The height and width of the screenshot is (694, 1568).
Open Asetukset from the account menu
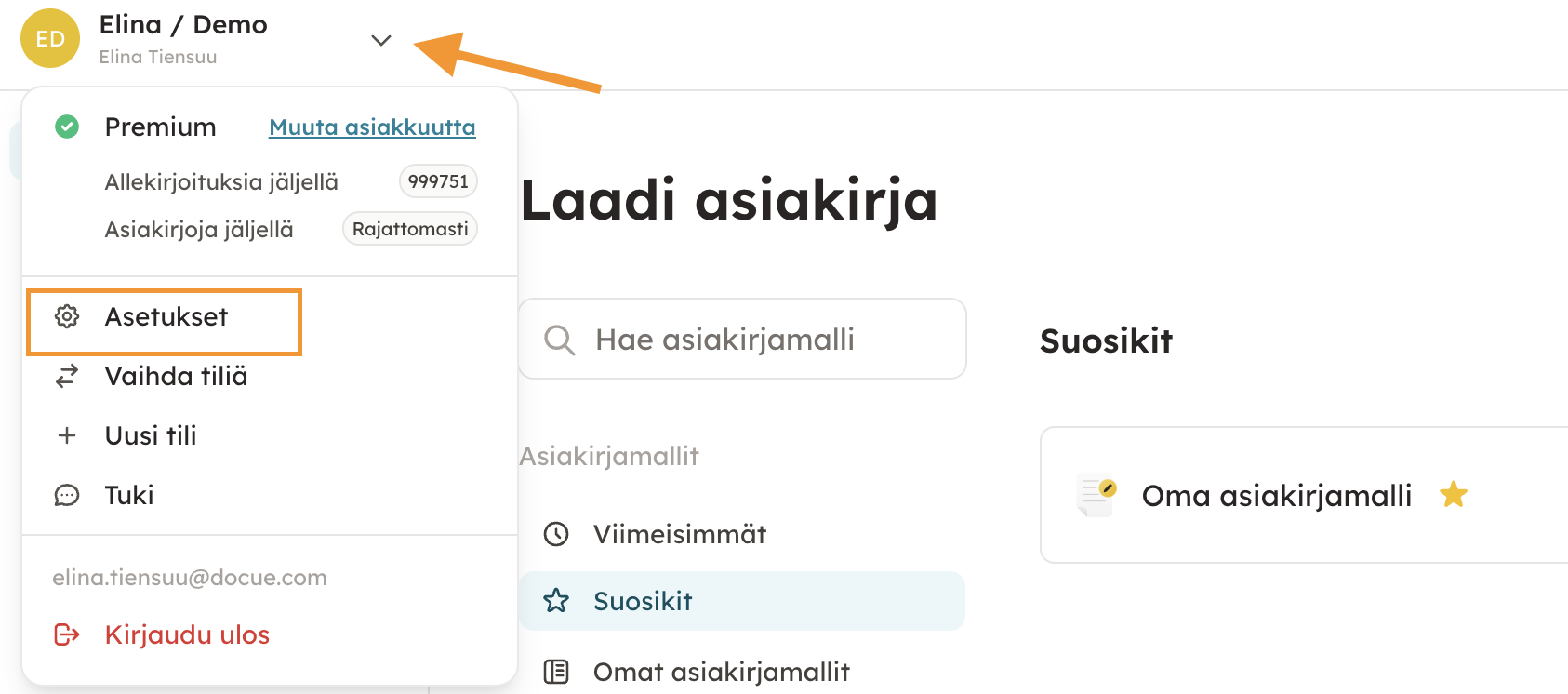166,317
